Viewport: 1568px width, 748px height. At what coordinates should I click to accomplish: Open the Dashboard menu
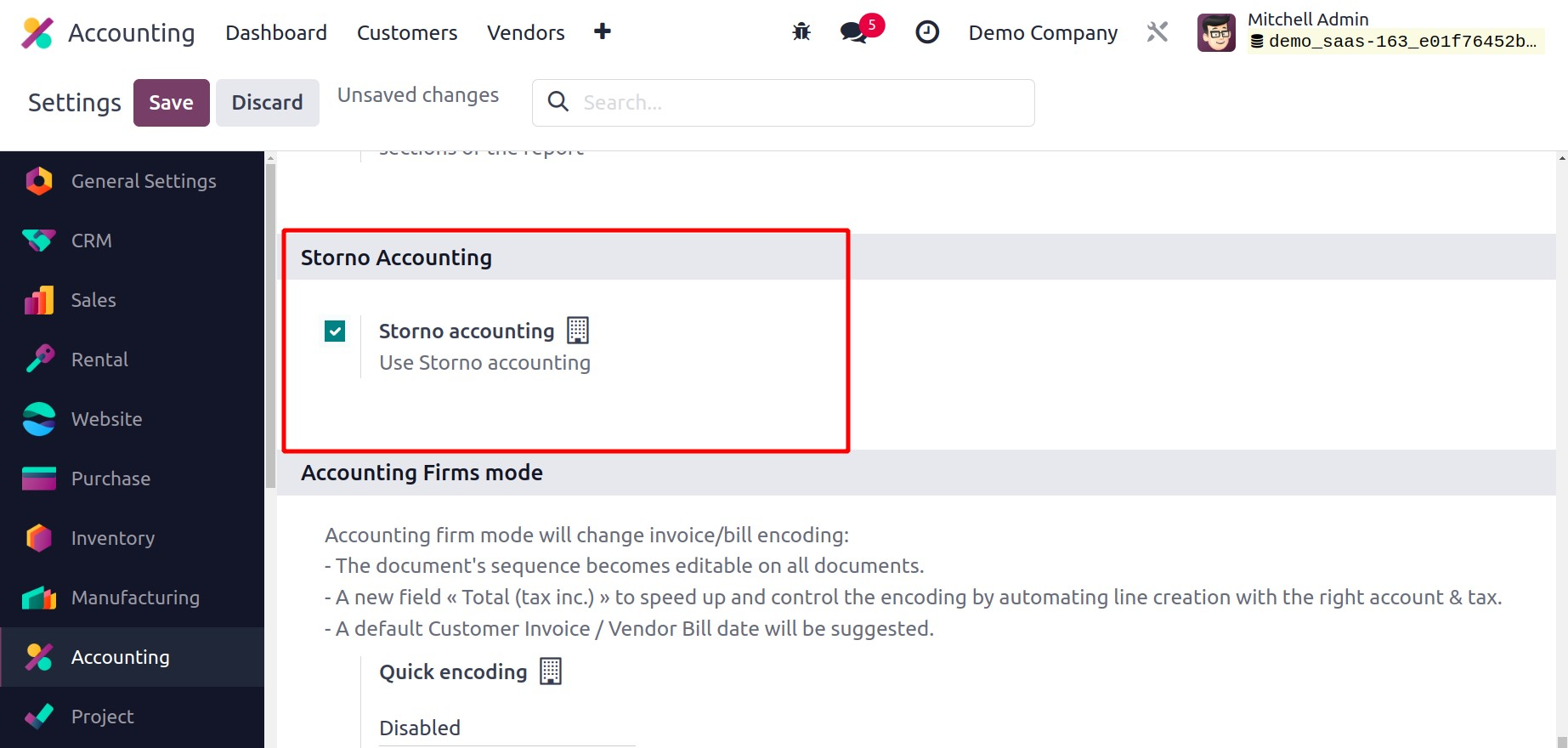(x=276, y=33)
